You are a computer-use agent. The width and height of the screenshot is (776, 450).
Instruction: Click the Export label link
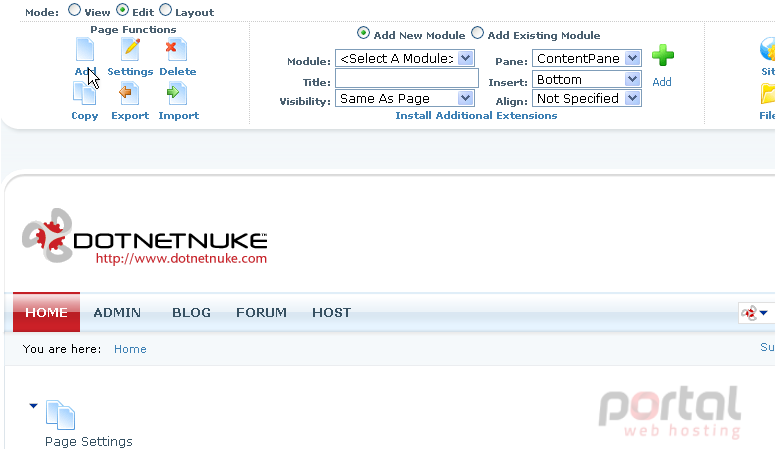coord(130,115)
